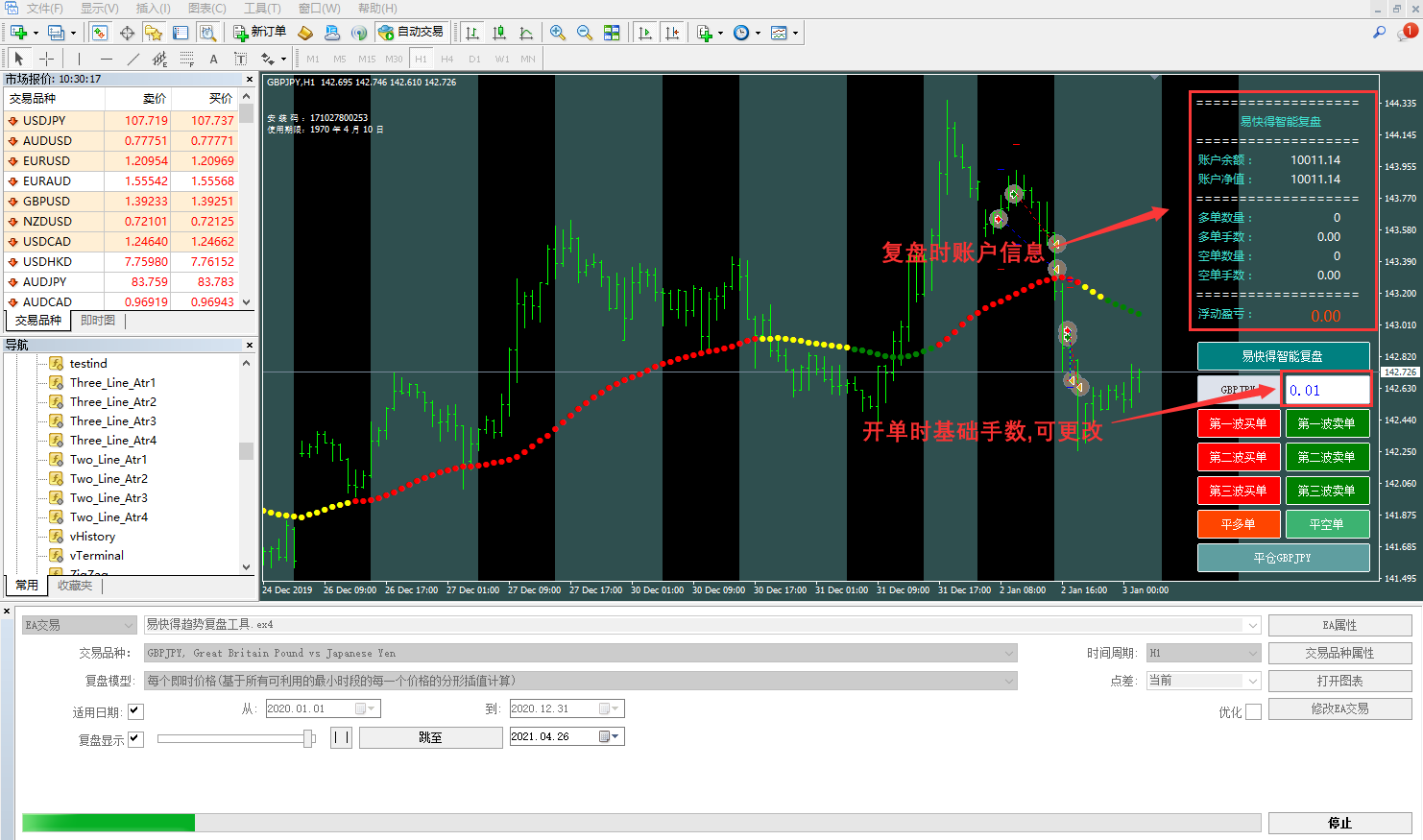Enable the 优化 checkbox
Viewport: 1423px width, 840px height.
pos(1253,711)
